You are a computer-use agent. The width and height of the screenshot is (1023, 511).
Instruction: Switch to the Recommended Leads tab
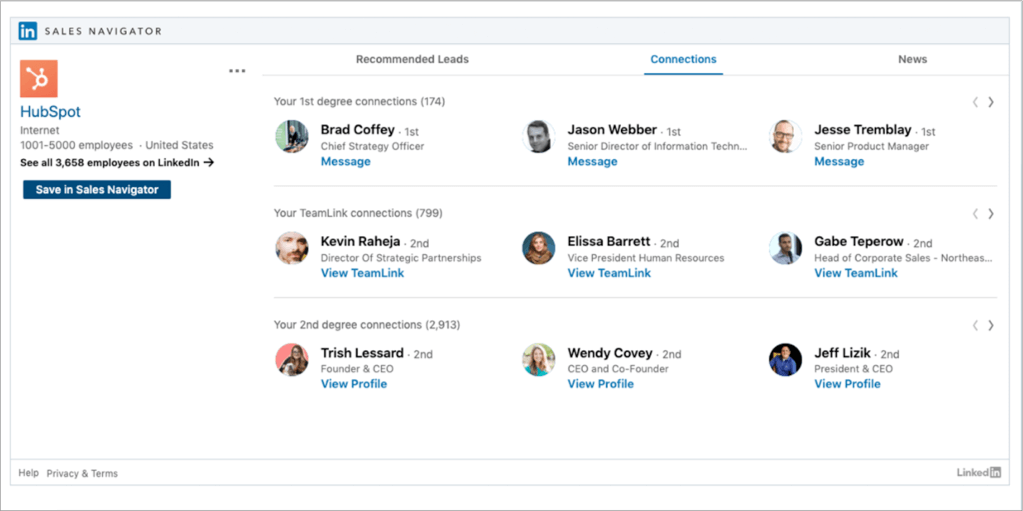tap(412, 60)
